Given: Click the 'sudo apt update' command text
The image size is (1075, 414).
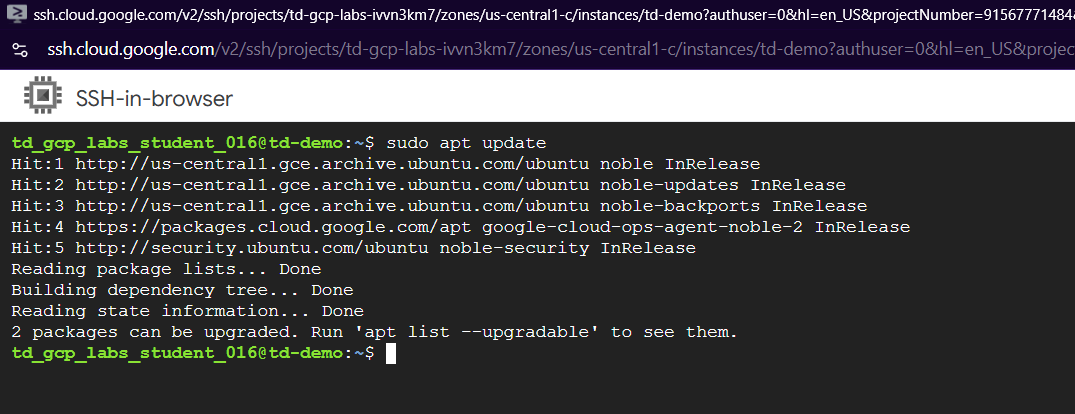Looking at the screenshot, I should [466, 143].
